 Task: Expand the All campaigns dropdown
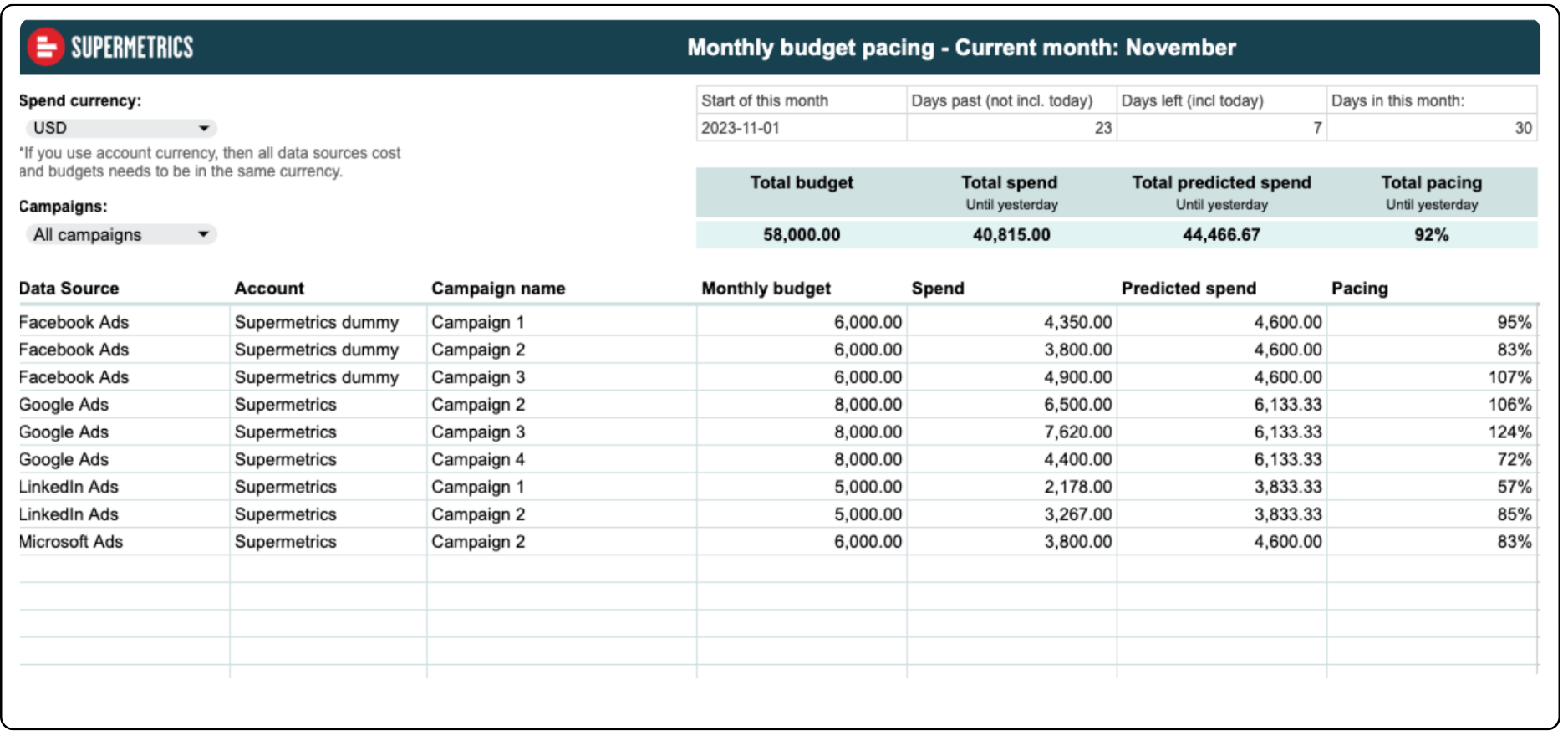tap(120, 235)
